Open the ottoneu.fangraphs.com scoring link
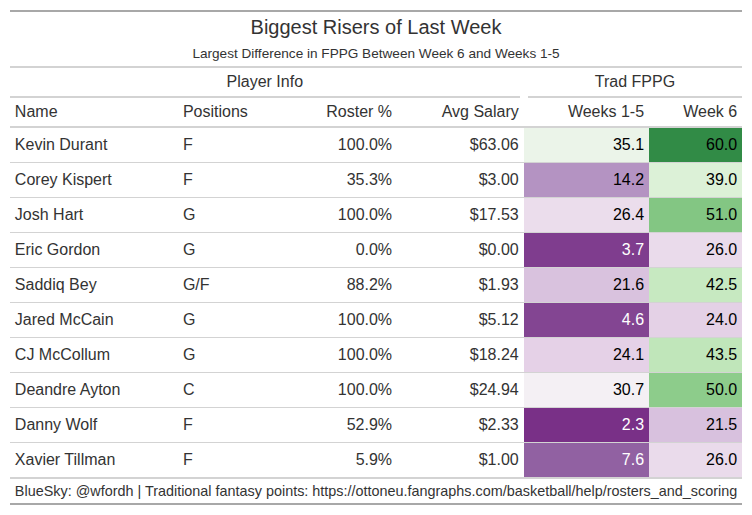 pyautogui.click(x=525, y=492)
